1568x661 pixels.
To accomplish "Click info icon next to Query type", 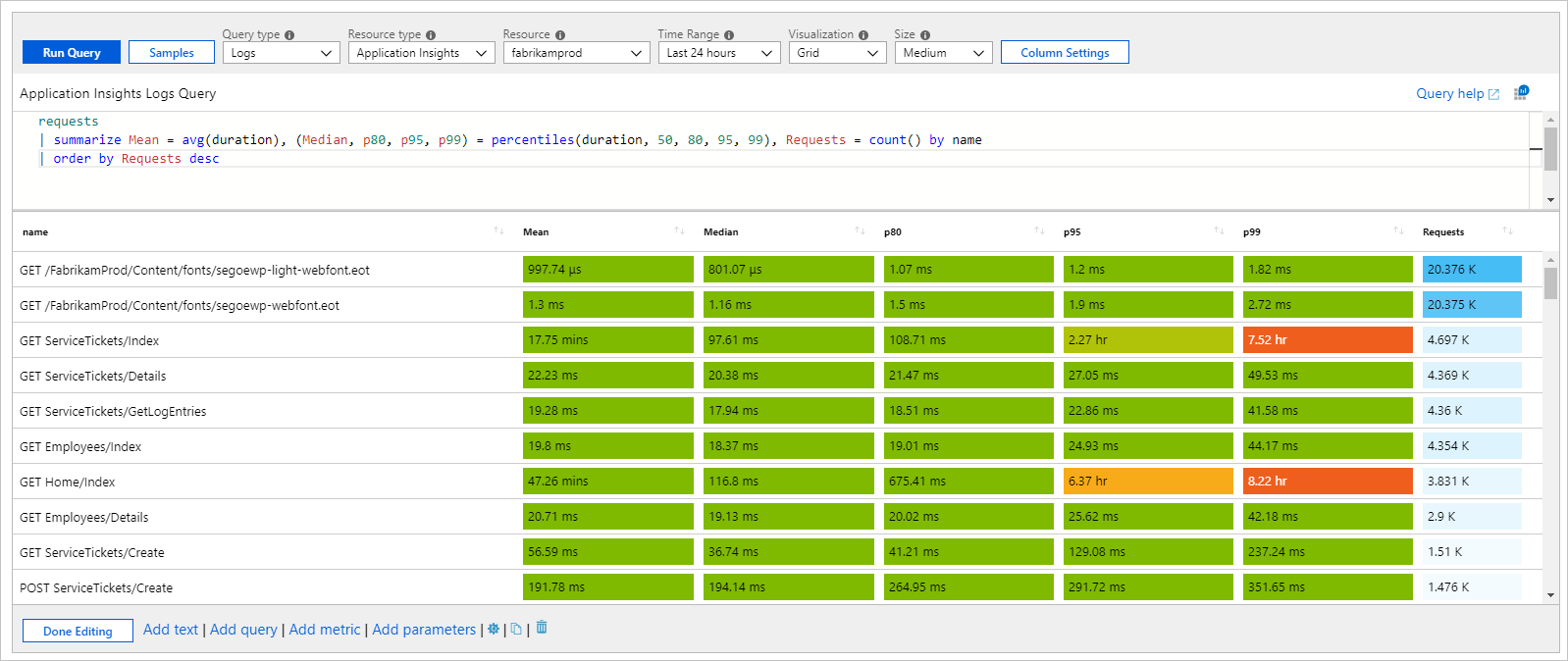I will (289, 35).
